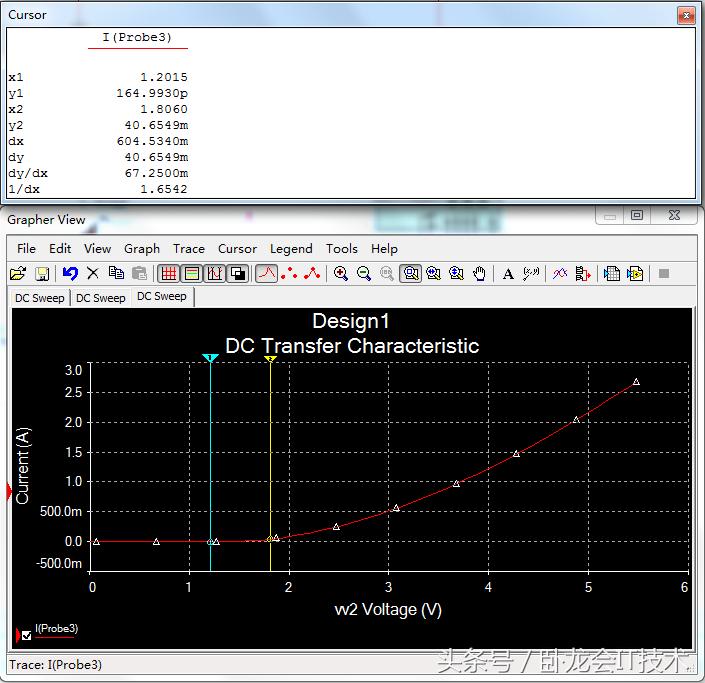The width and height of the screenshot is (705, 683).
Task: Click the Add Text 'A' icon
Action: coord(508,273)
